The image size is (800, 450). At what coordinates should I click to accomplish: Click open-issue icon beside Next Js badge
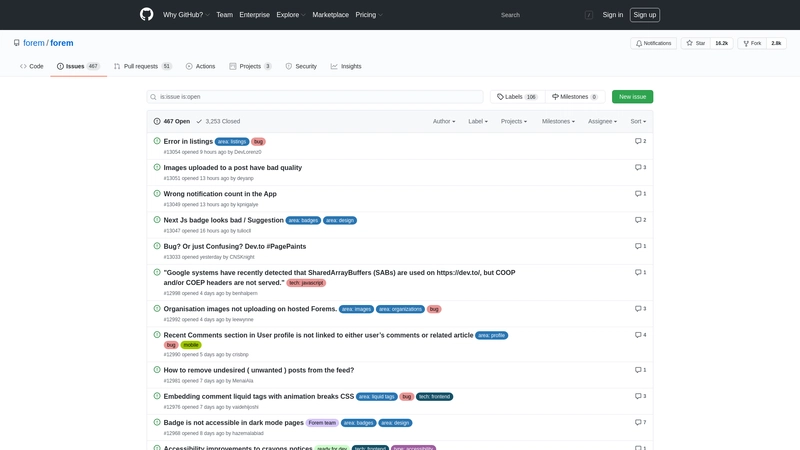tap(157, 219)
